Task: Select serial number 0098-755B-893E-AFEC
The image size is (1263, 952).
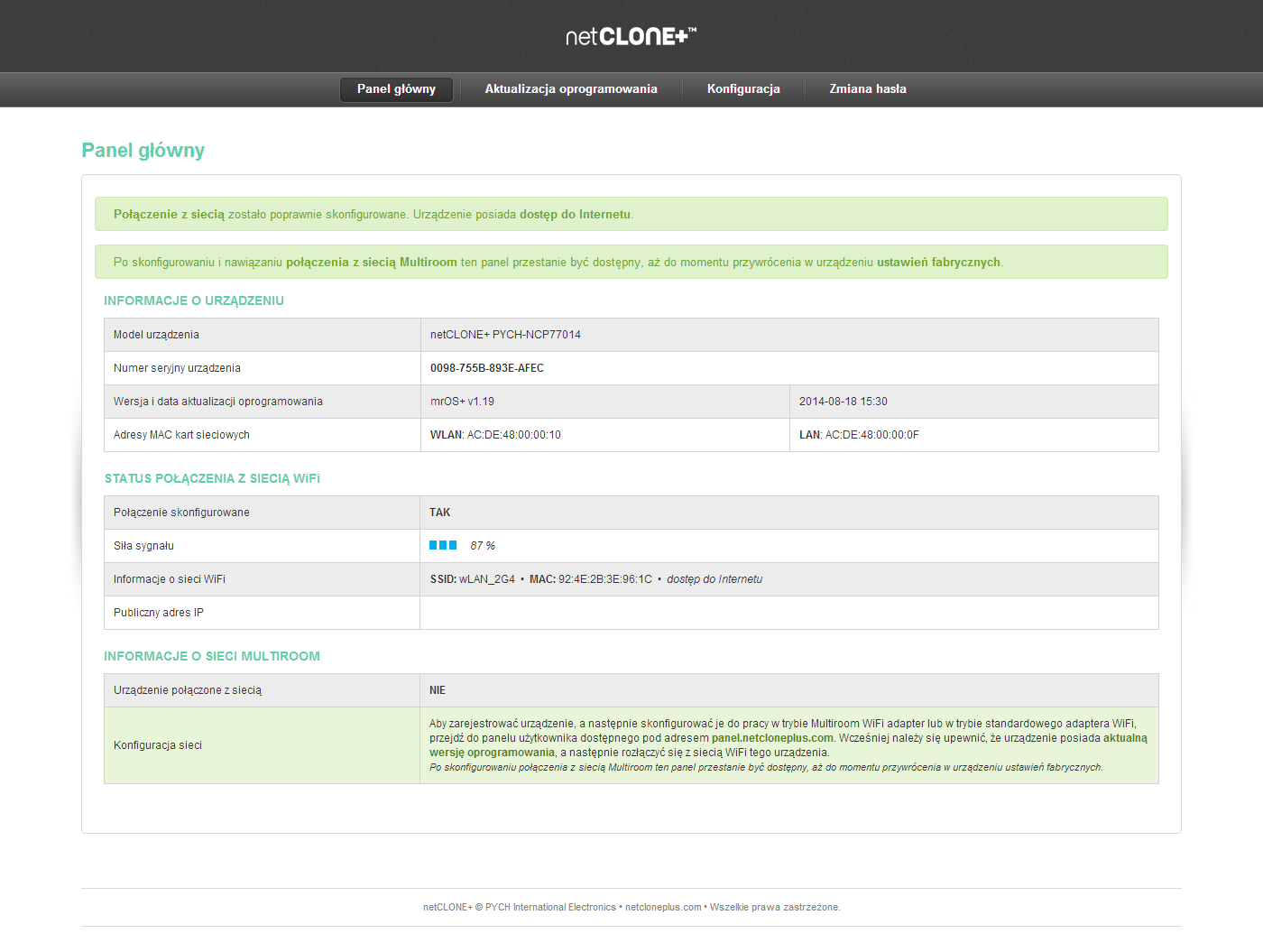Action: pos(487,368)
